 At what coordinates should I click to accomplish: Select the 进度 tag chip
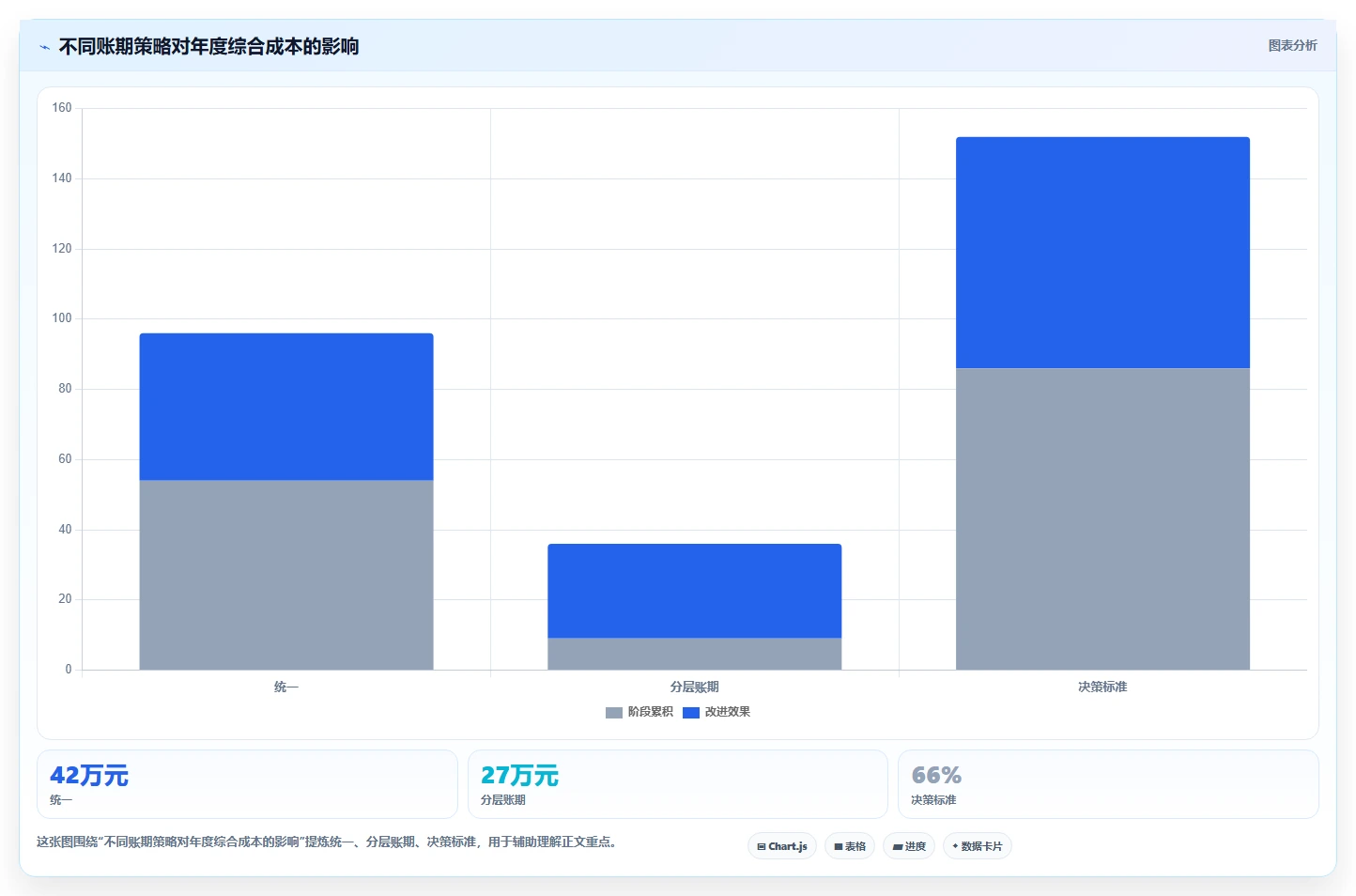tap(909, 846)
